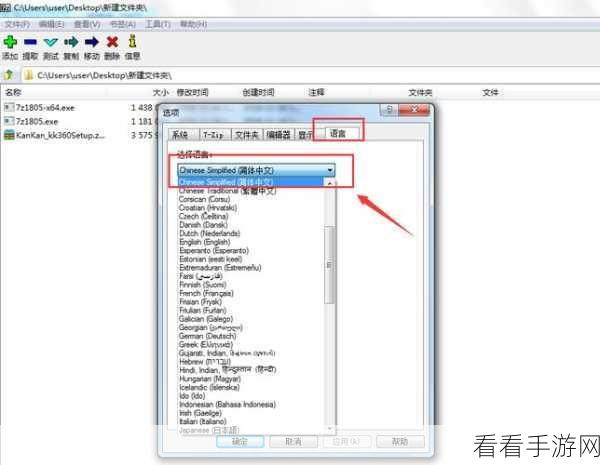Select Chinese Simplified in language list
Screen dimensions: 600x465
(251, 182)
